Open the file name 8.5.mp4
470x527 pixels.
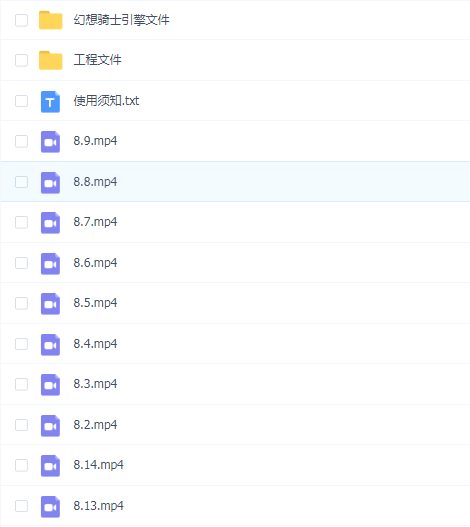click(x=95, y=303)
